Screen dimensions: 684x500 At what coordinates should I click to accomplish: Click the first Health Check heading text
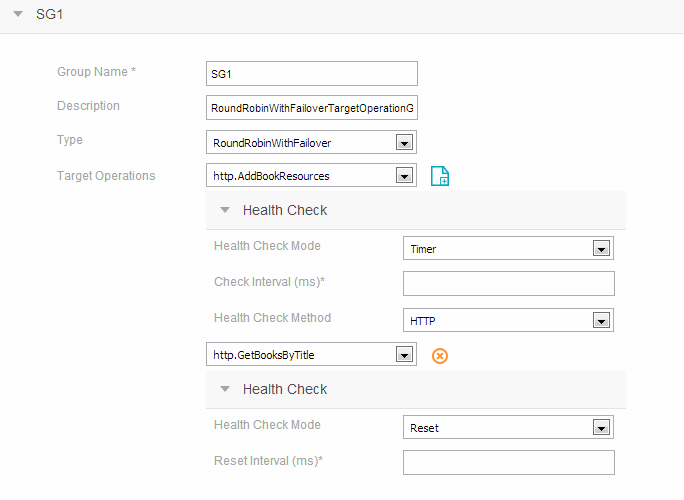285,210
